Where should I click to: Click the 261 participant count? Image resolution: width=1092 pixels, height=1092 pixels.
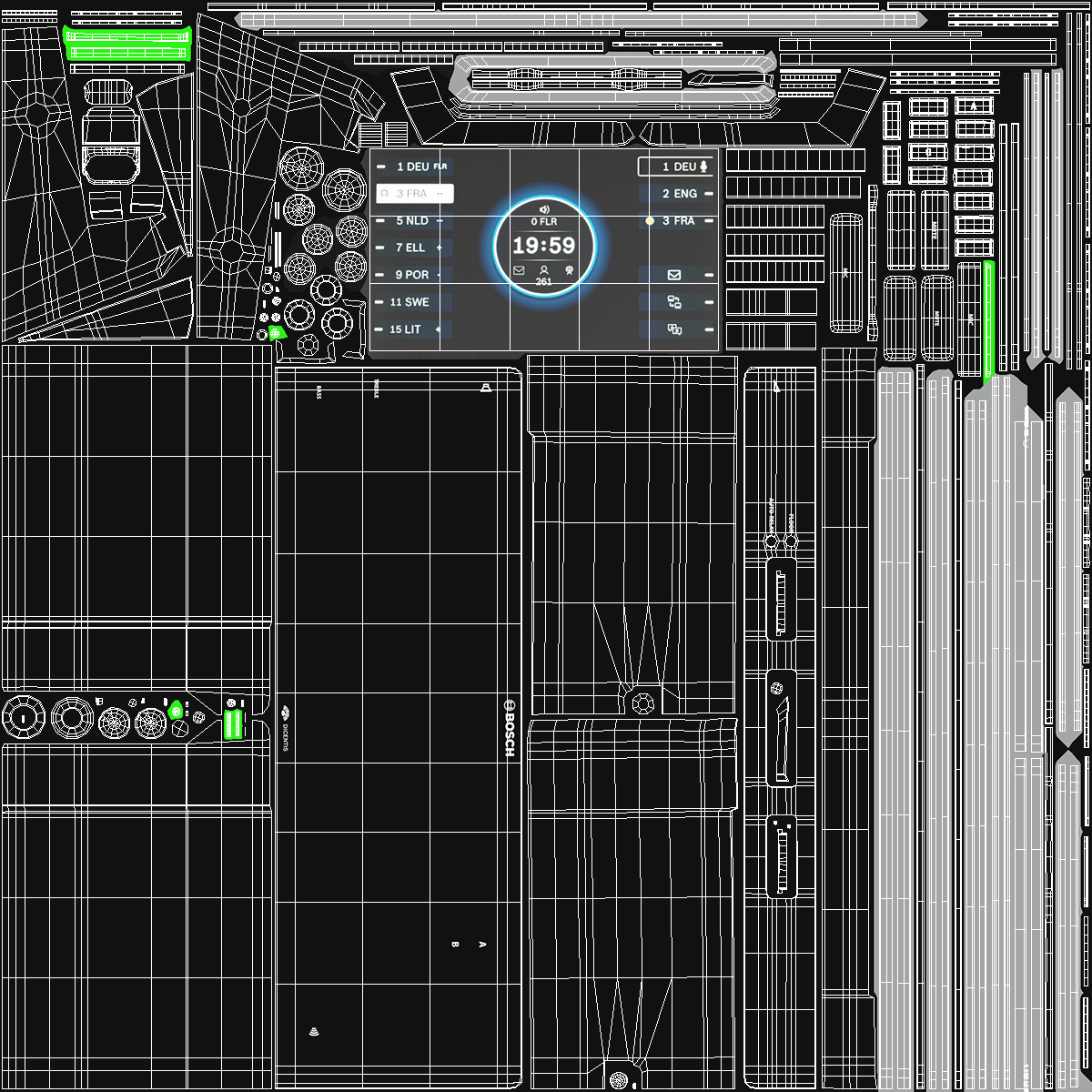(544, 282)
